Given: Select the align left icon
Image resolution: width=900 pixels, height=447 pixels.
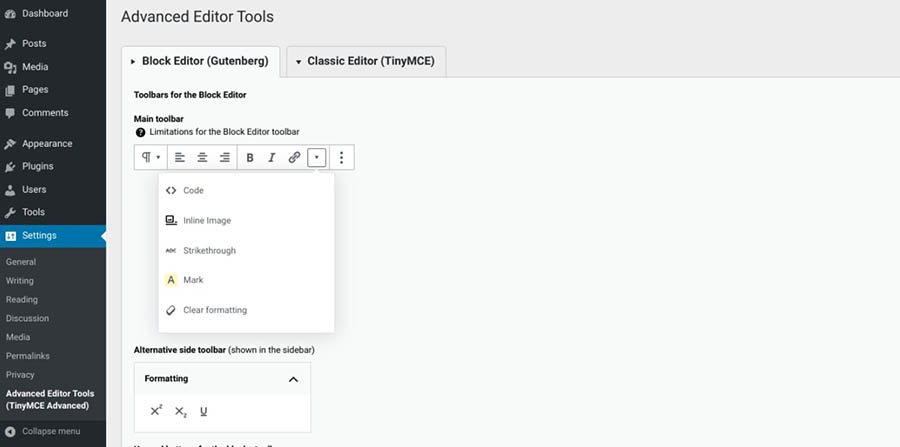Looking at the screenshot, I should (180, 158).
